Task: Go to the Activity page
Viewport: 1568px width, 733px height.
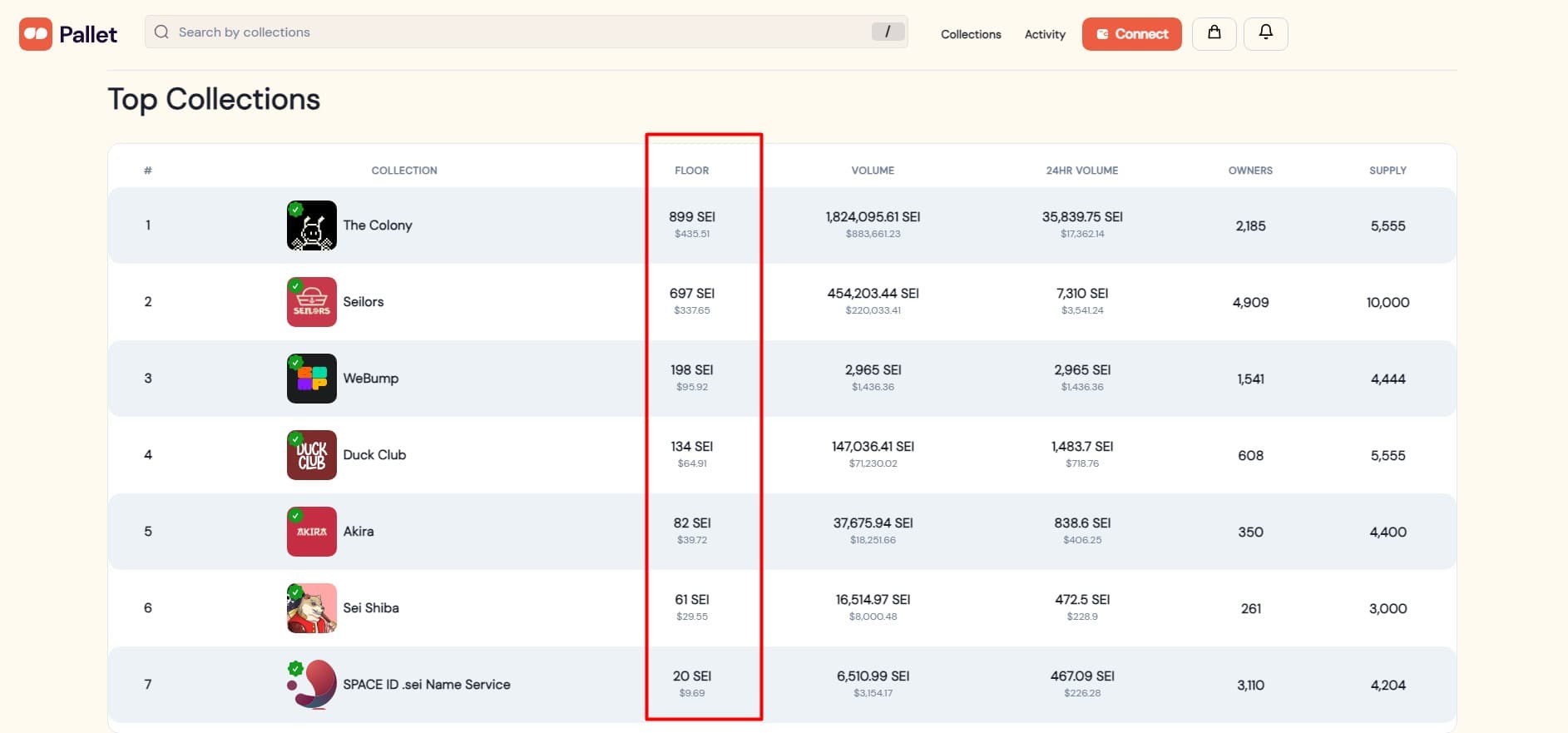Action: point(1045,34)
